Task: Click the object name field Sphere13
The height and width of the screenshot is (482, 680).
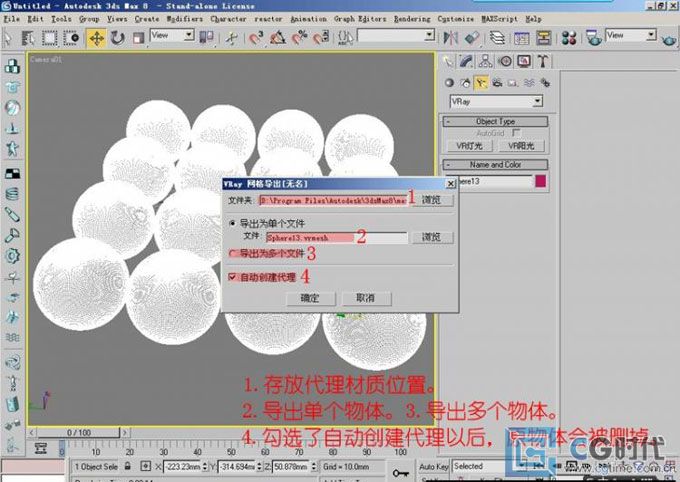Action: [494, 181]
